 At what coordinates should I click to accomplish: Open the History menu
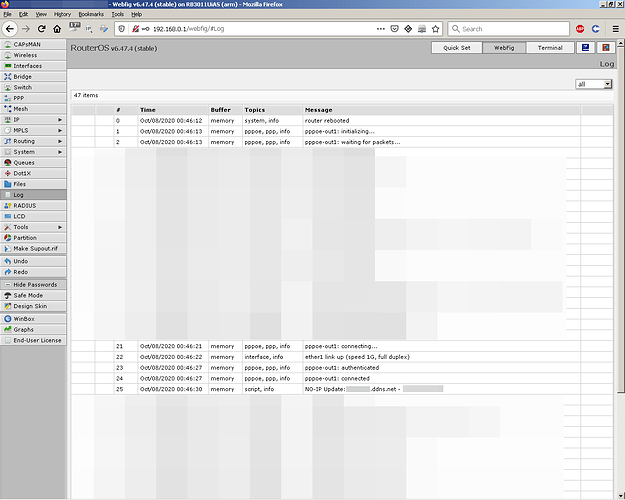(x=62, y=14)
